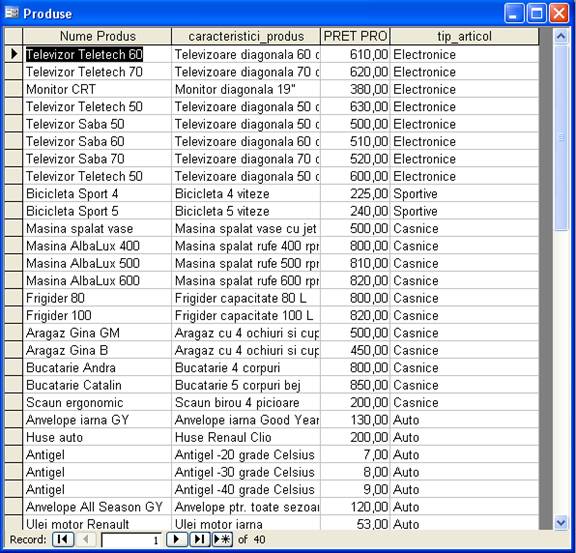Screen dimensions: 576x553
Task: Click price cell '130,00'
Action: [x=355, y=420]
